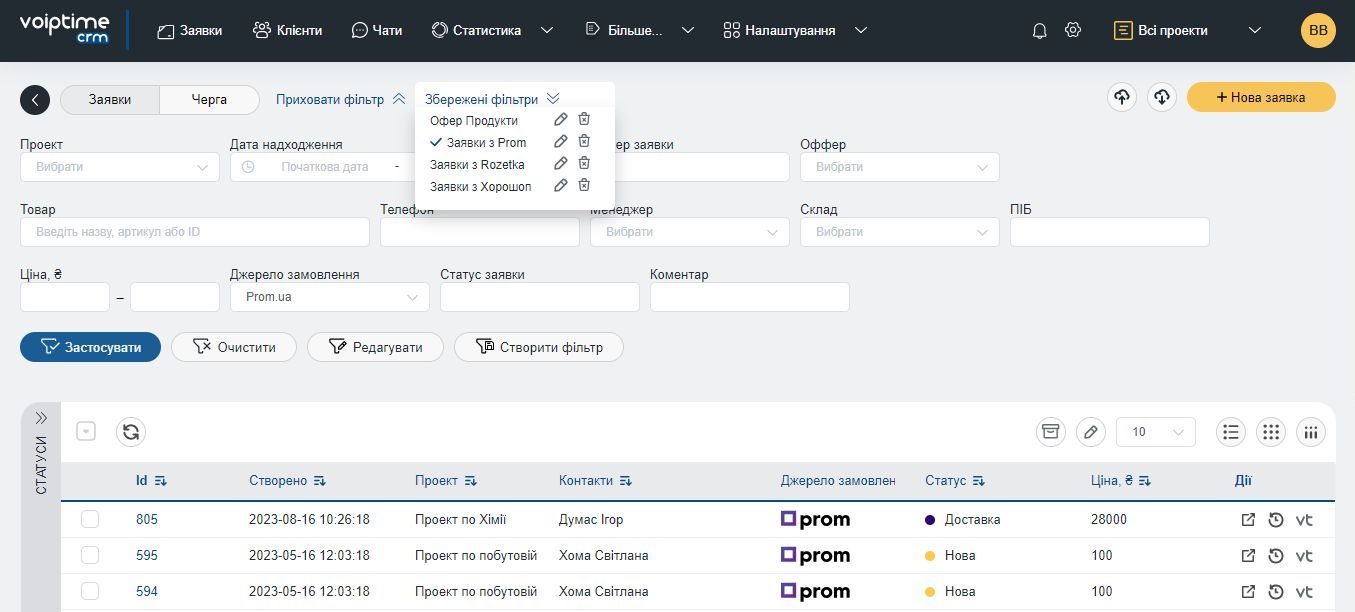The width and height of the screenshot is (1355, 612).
Task: Open the Склад filter dropdown
Action: (900, 232)
